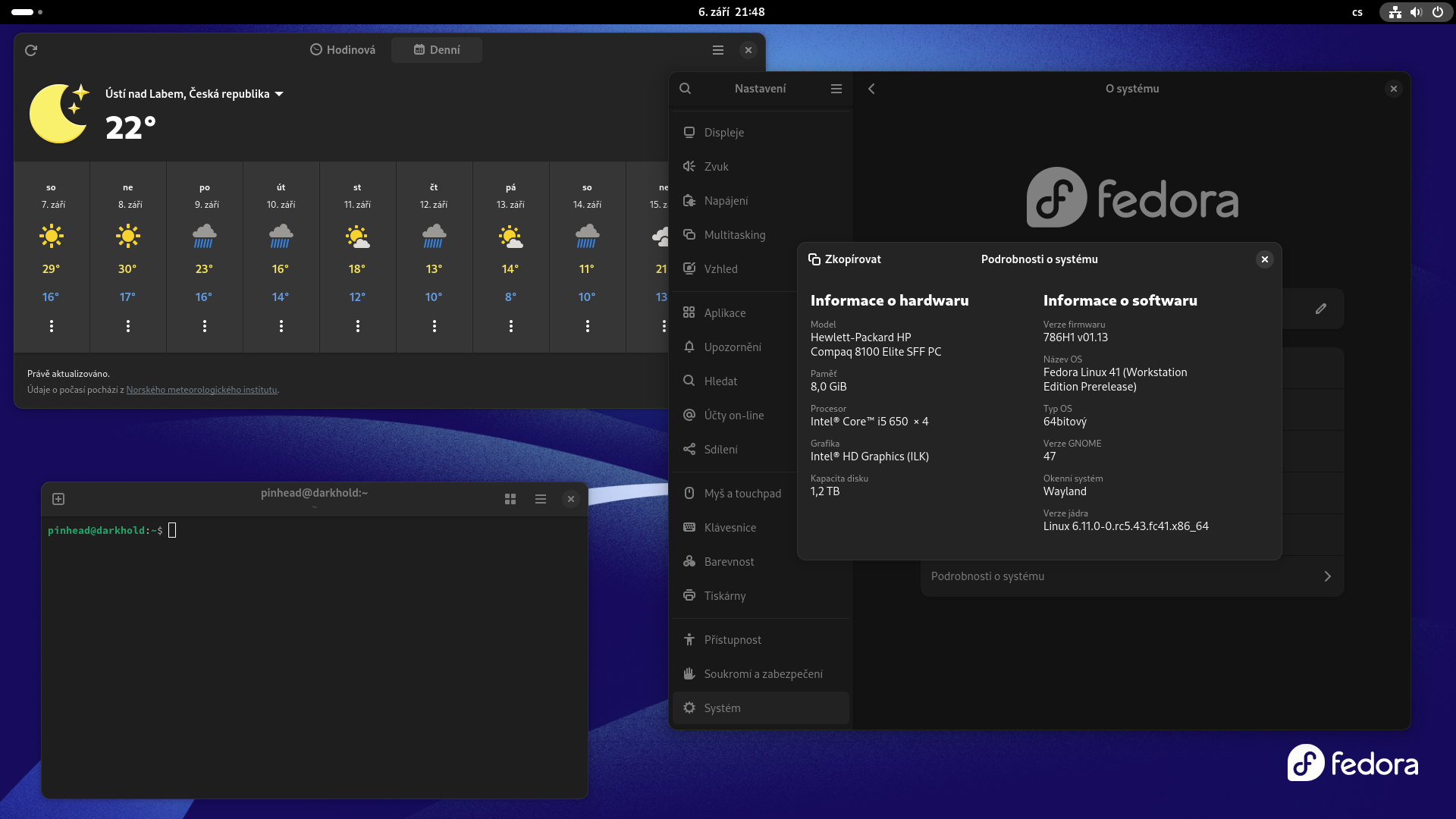Click the Klávesnice keyboard icon

pyautogui.click(x=689, y=527)
